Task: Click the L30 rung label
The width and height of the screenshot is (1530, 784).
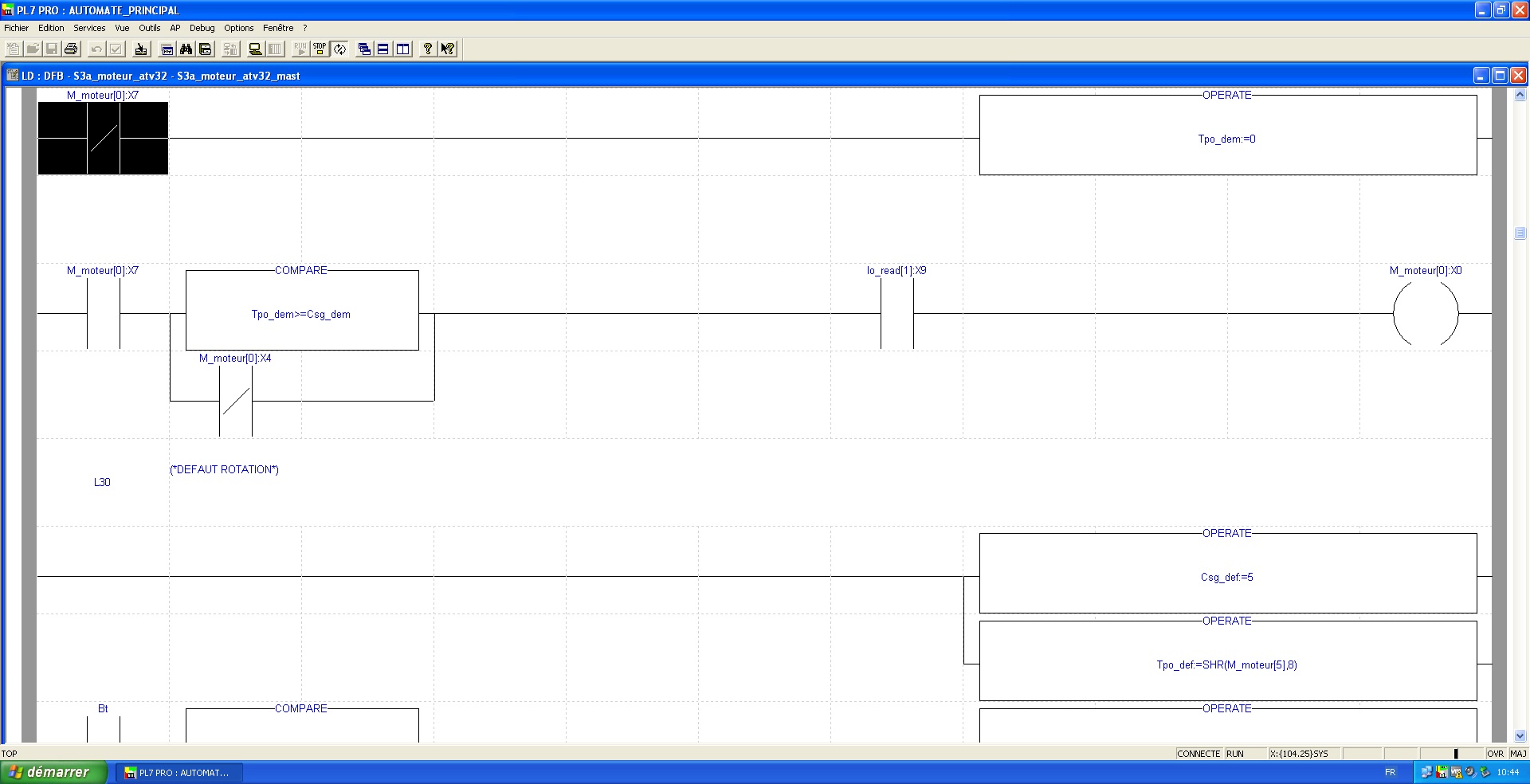Action: click(102, 482)
